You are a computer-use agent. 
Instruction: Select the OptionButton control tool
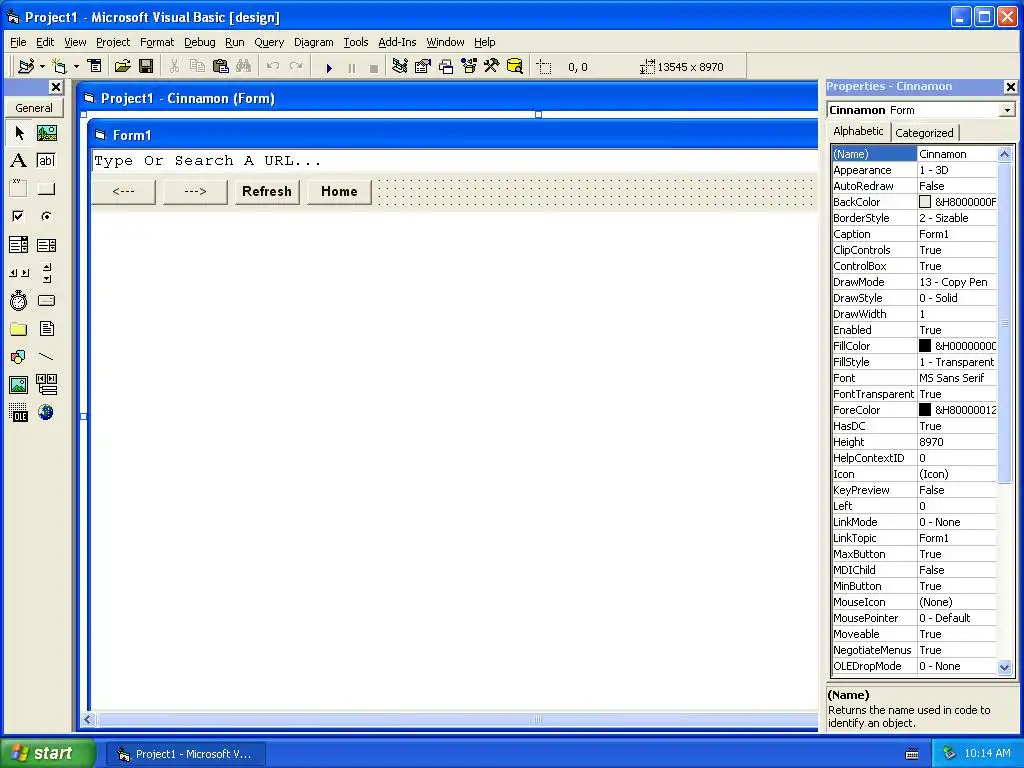tap(46, 216)
